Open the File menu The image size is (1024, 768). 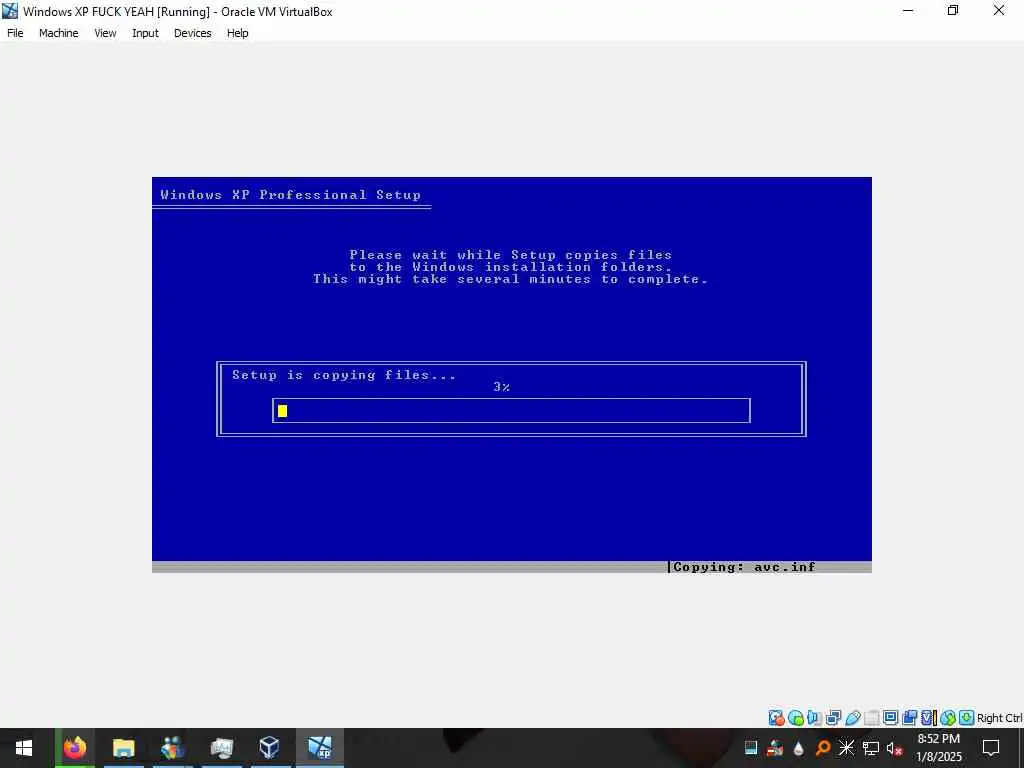[15, 33]
